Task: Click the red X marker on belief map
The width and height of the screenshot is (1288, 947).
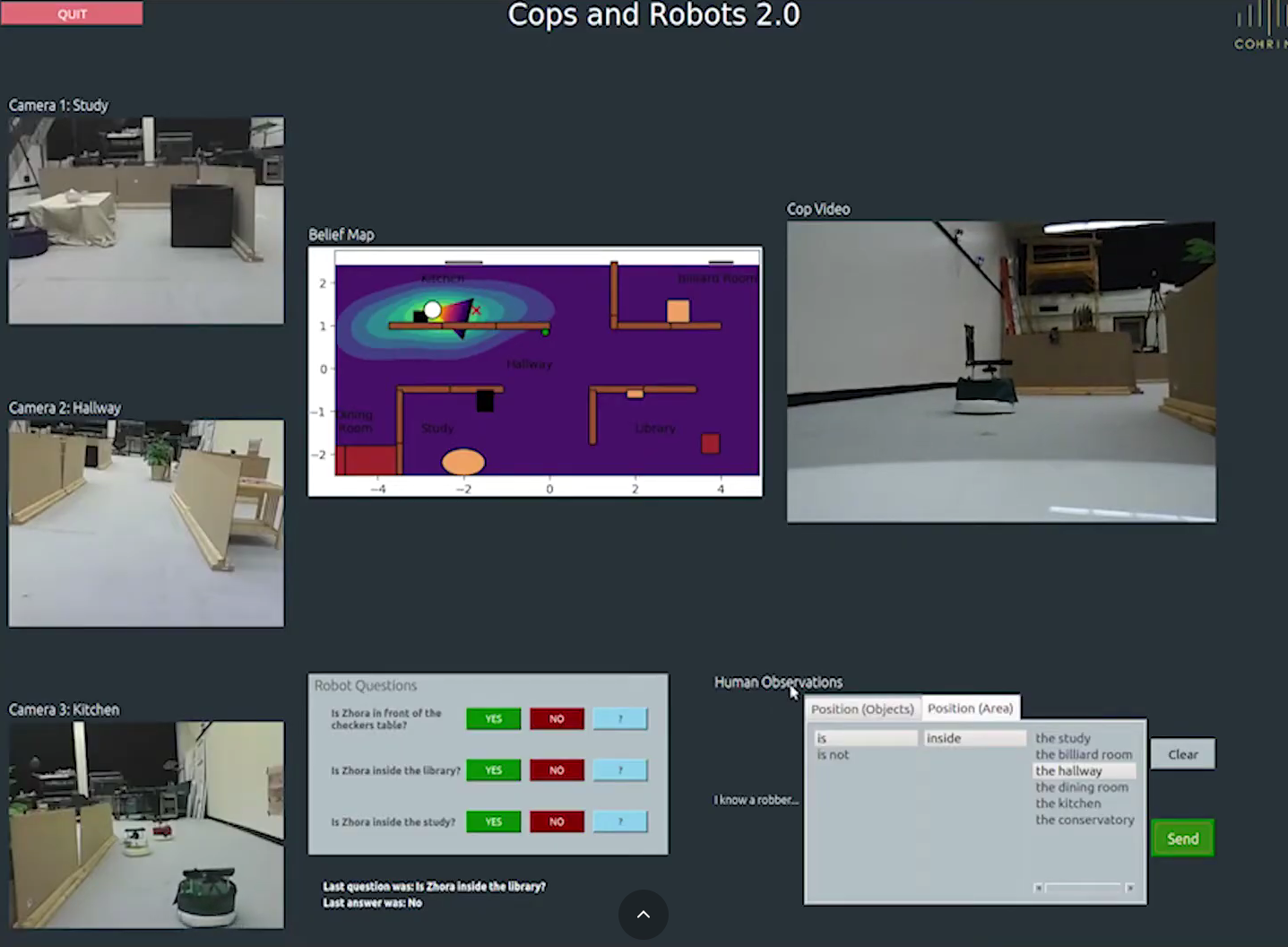Action: pyautogui.click(x=476, y=311)
